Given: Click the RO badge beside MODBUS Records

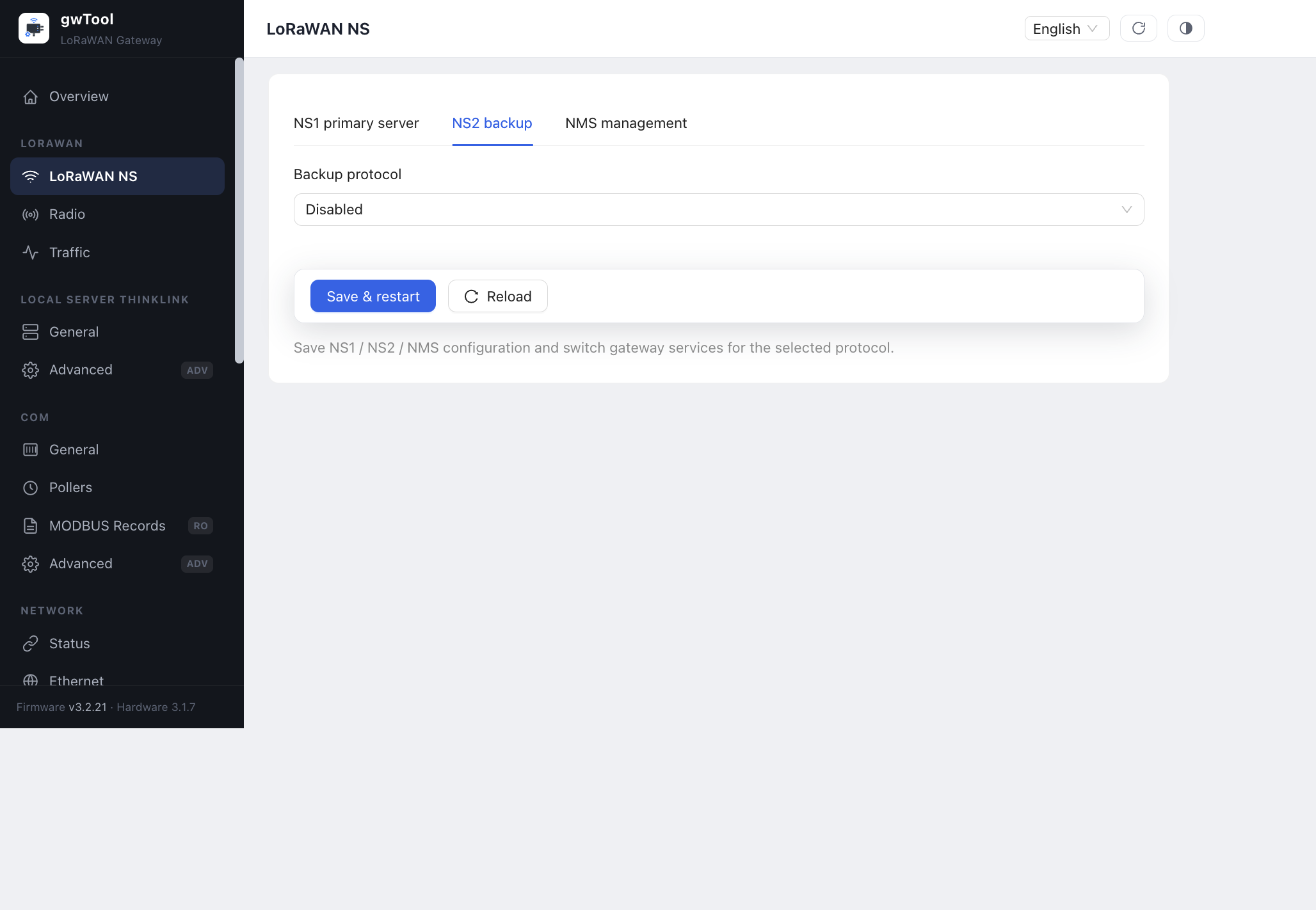Looking at the screenshot, I should [200, 526].
